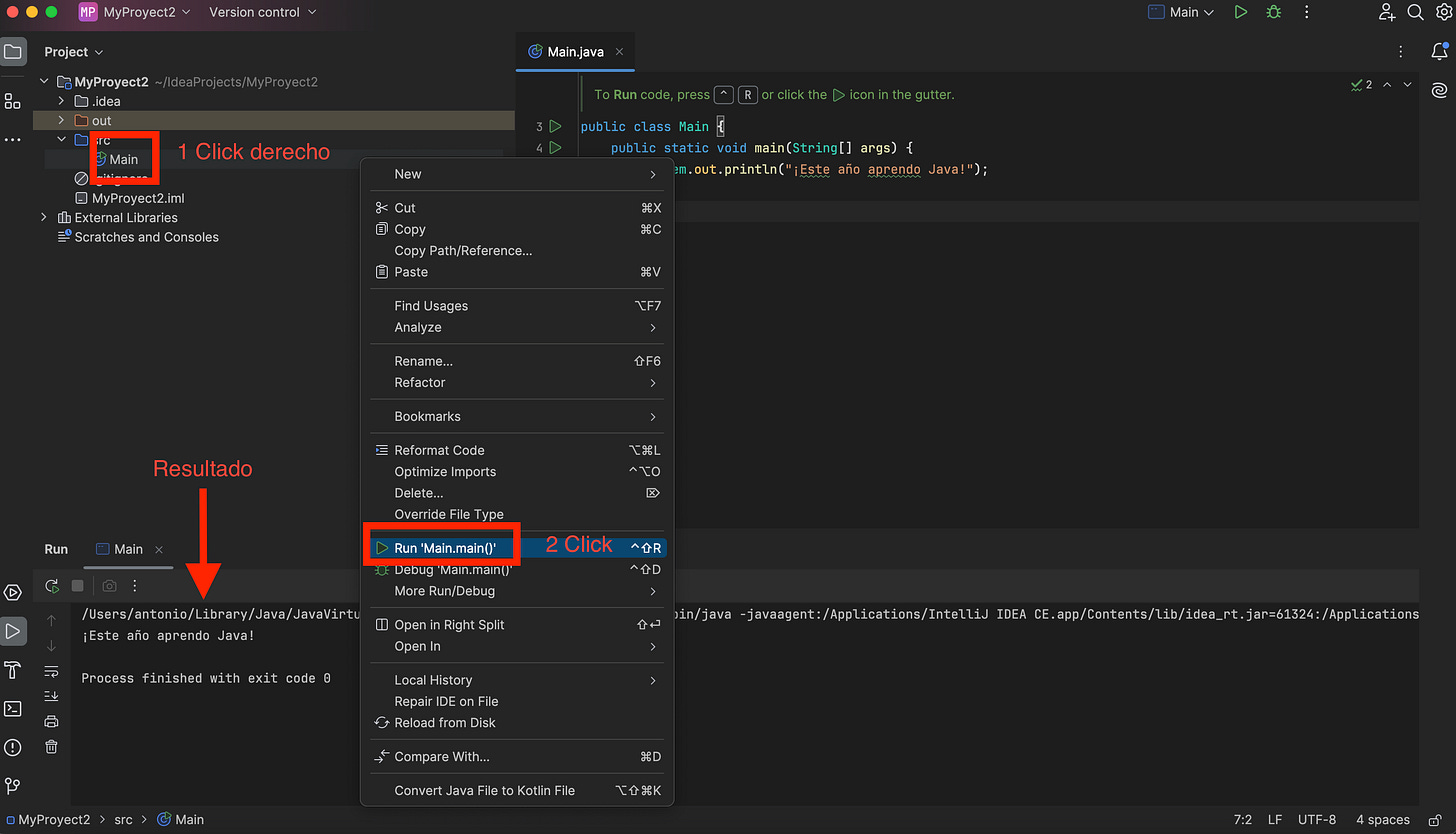
Task: Open the Project view dropdown
Action: click(74, 52)
